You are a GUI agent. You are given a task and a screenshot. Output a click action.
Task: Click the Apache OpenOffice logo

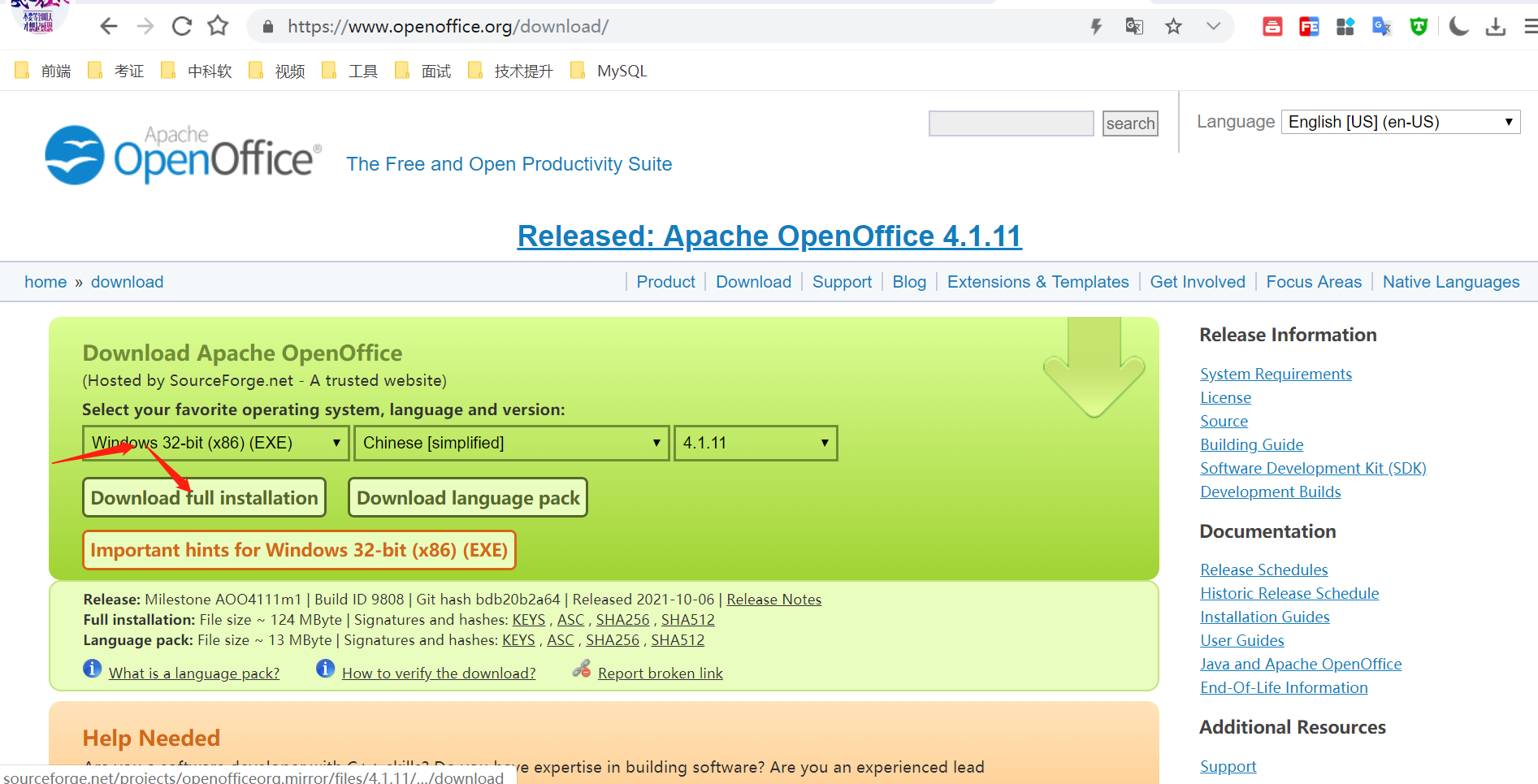[184, 154]
